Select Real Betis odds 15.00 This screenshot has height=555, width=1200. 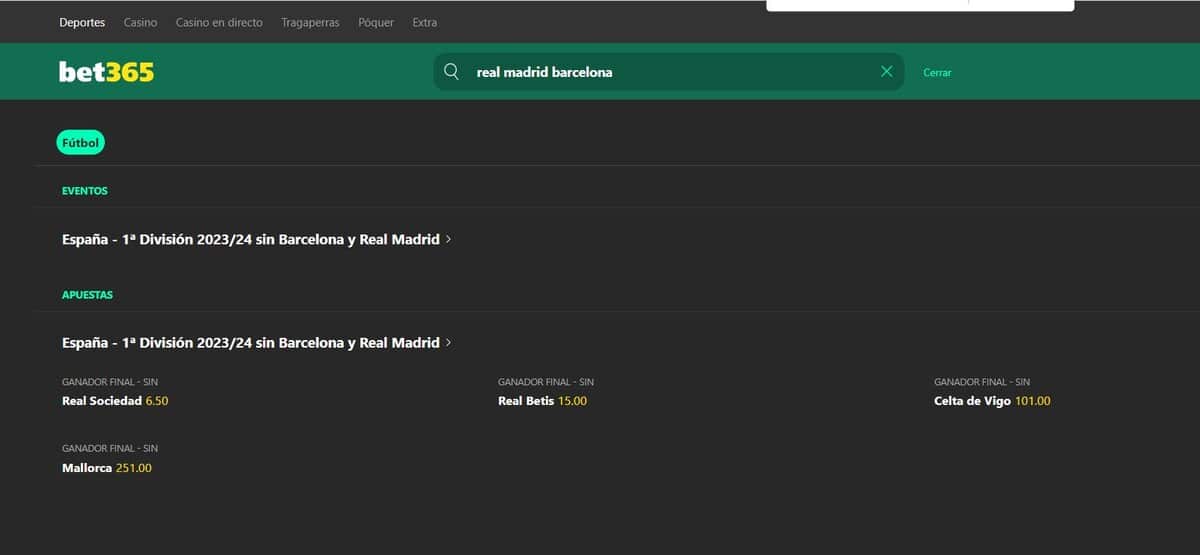(572, 401)
